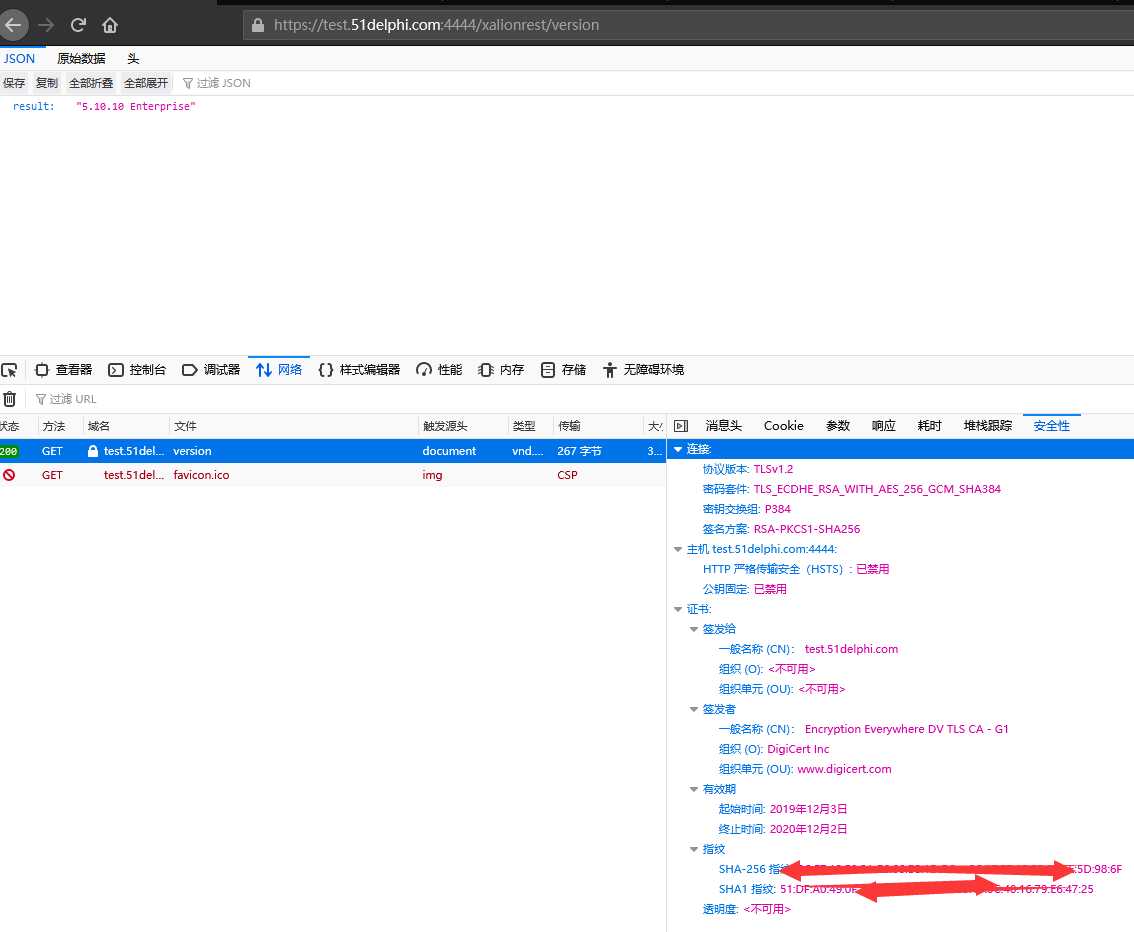
Task: Collapse the 有效期 validity subsection
Action: click(694, 790)
